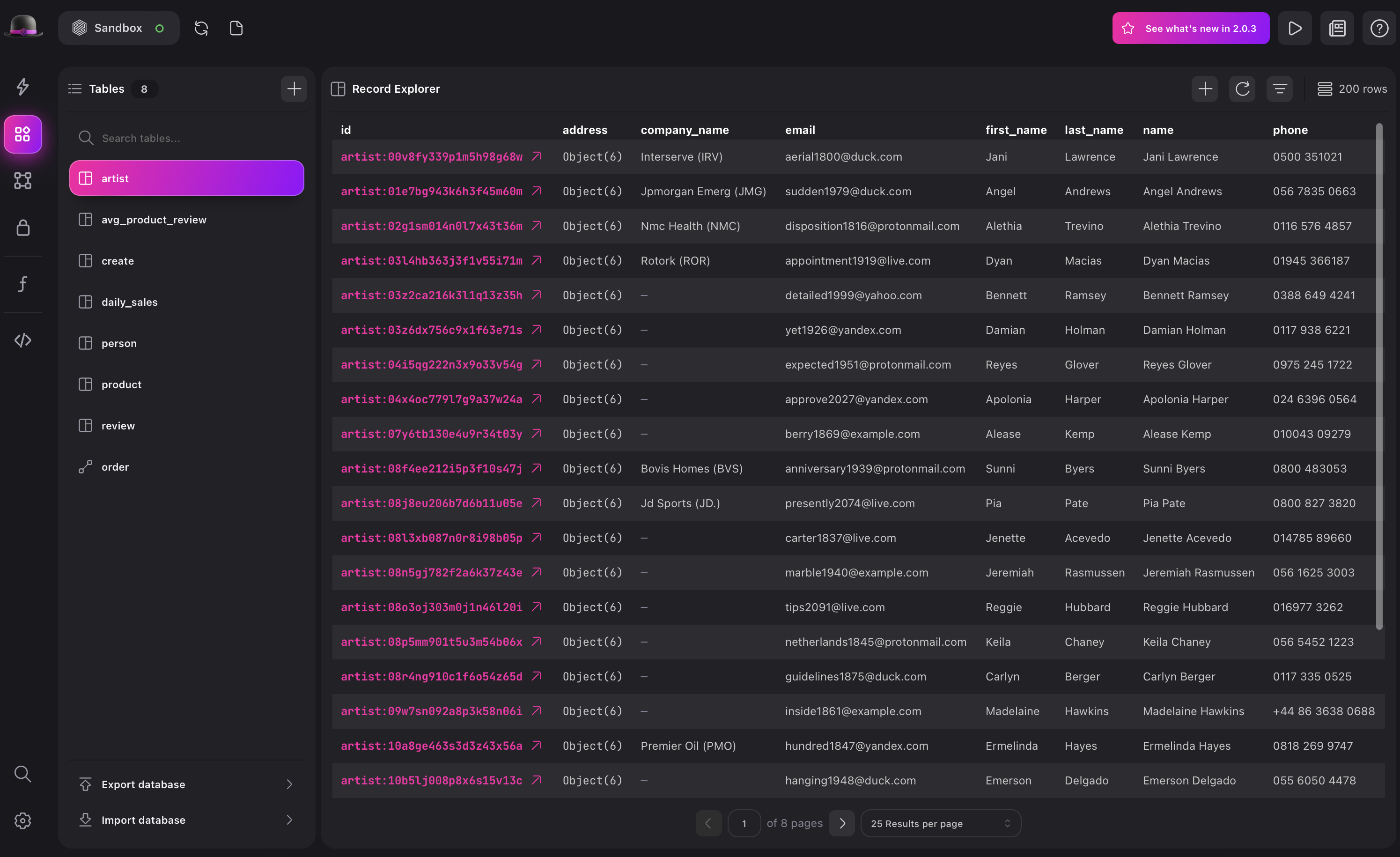Image resolution: width=1400 pixels, height=857 pixels.
Task: Open the news feed icon
Action: pos(1337,28)
